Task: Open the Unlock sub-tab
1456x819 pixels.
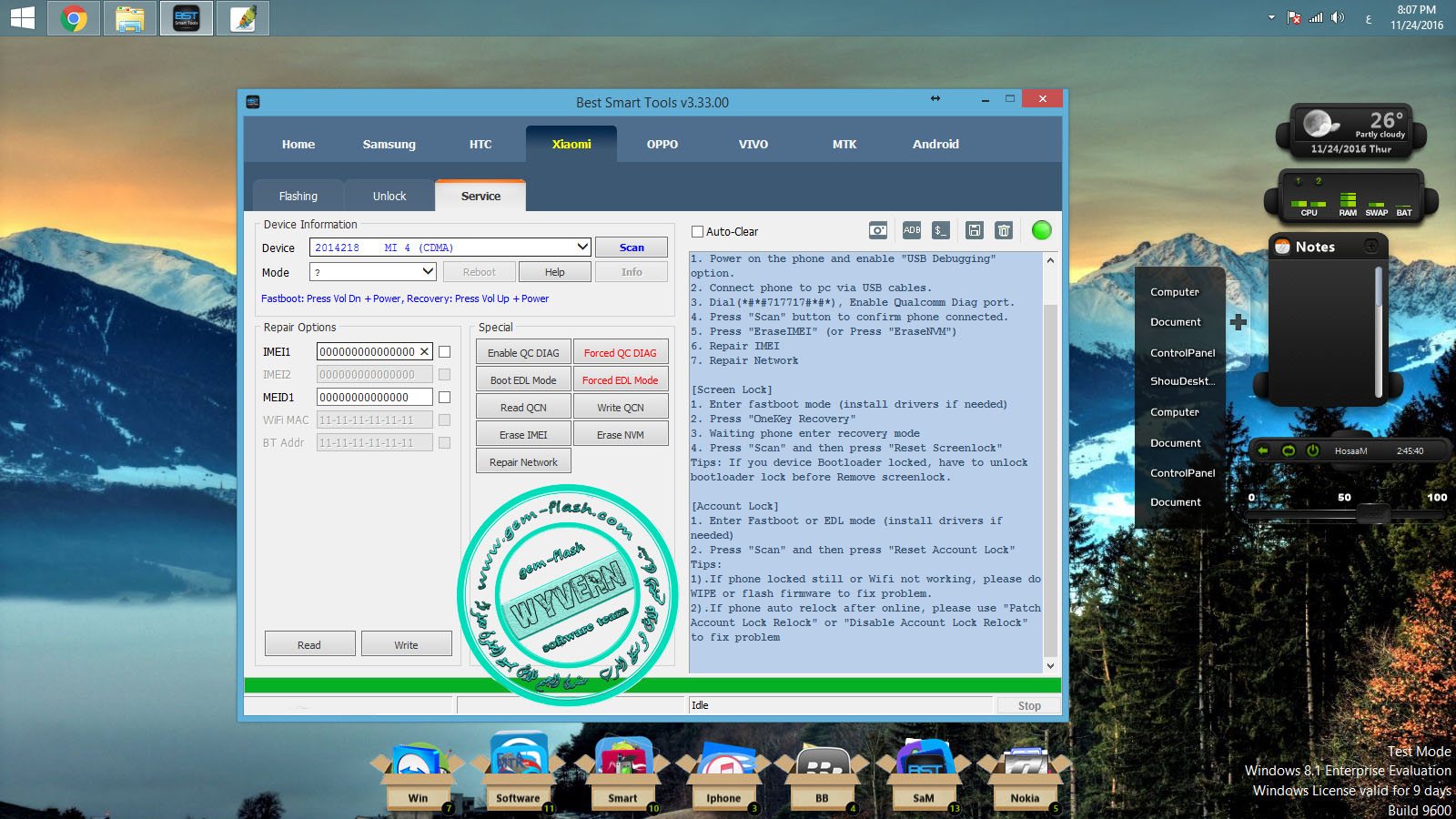Action: coord(389,196)
